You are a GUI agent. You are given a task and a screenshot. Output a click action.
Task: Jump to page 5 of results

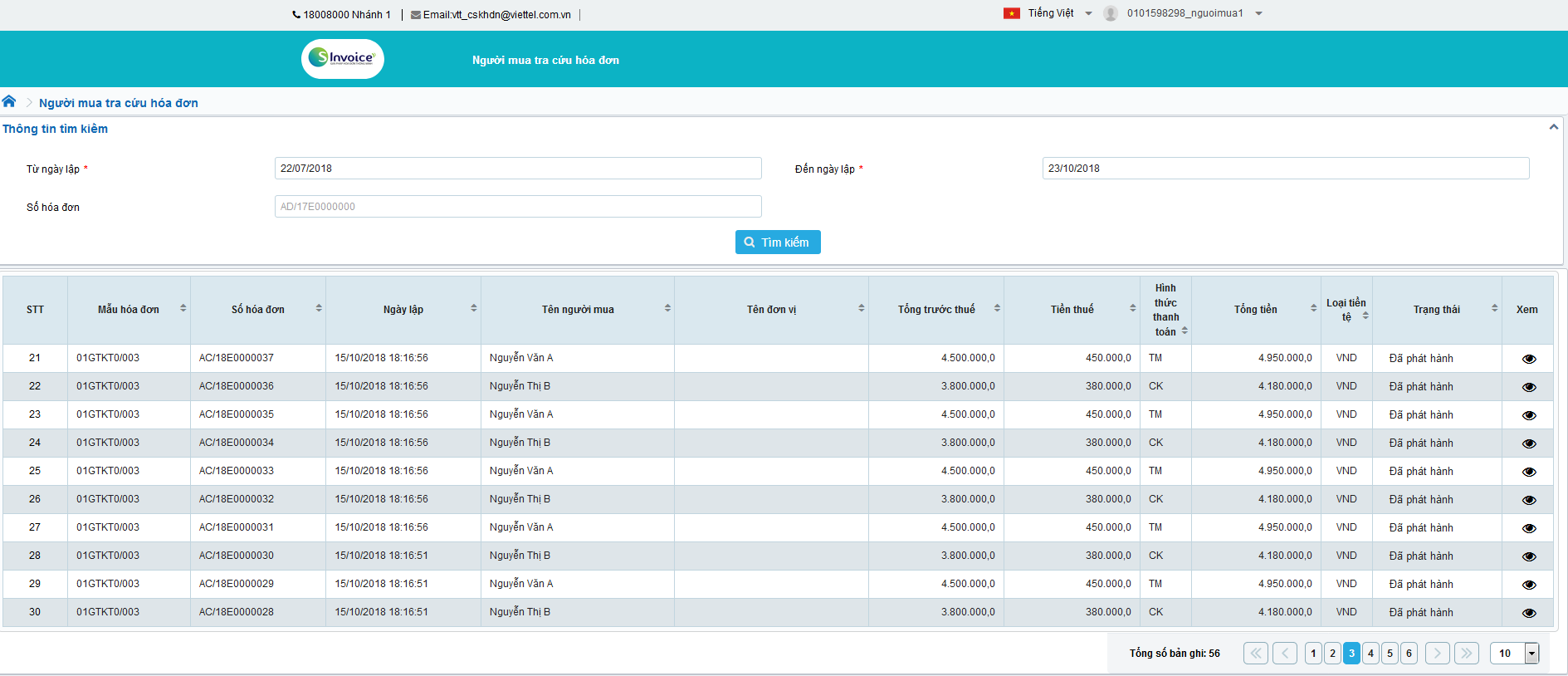(x=1390, y=654)
